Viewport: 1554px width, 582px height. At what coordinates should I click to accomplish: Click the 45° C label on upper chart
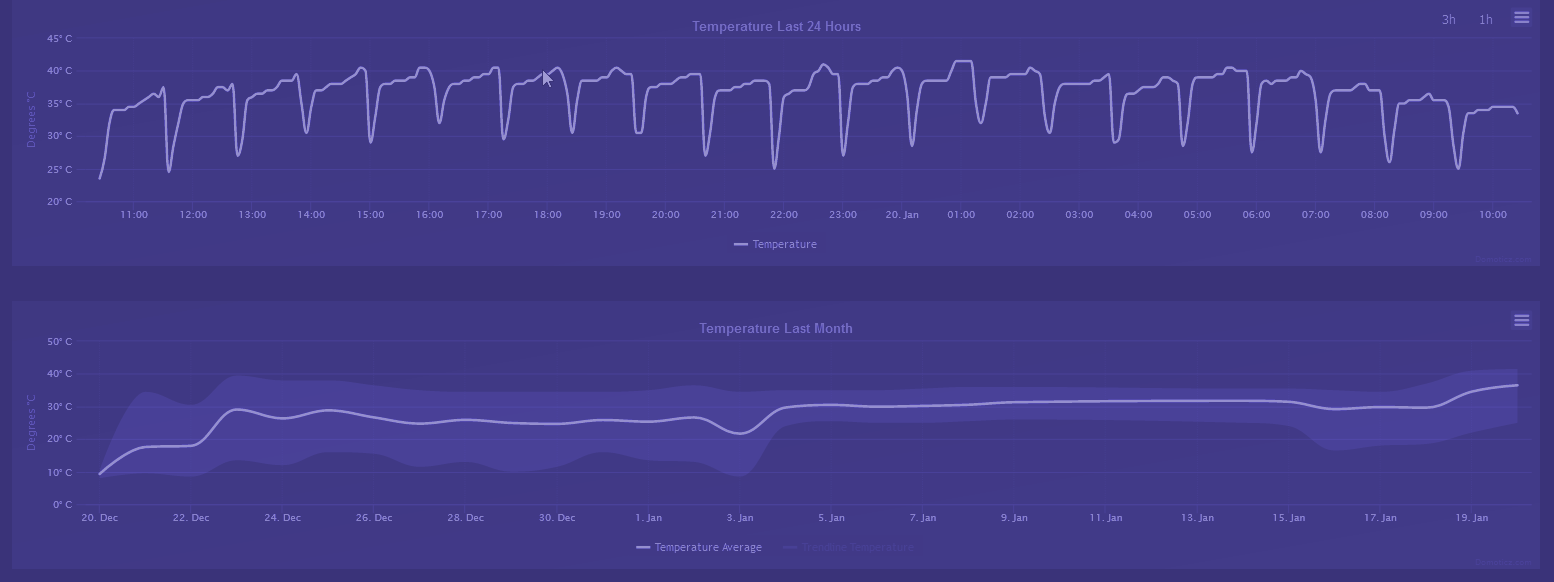coord(59,39)
